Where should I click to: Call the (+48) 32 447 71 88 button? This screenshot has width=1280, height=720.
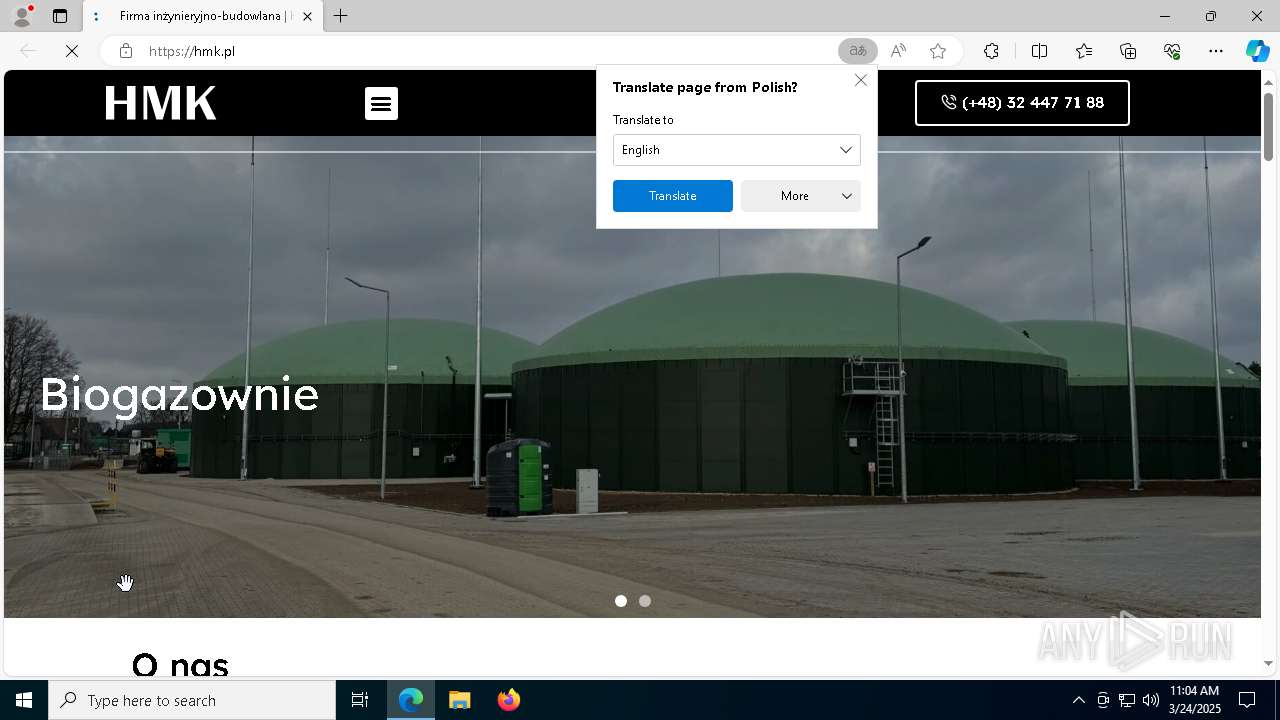(x=1022, y=103)
